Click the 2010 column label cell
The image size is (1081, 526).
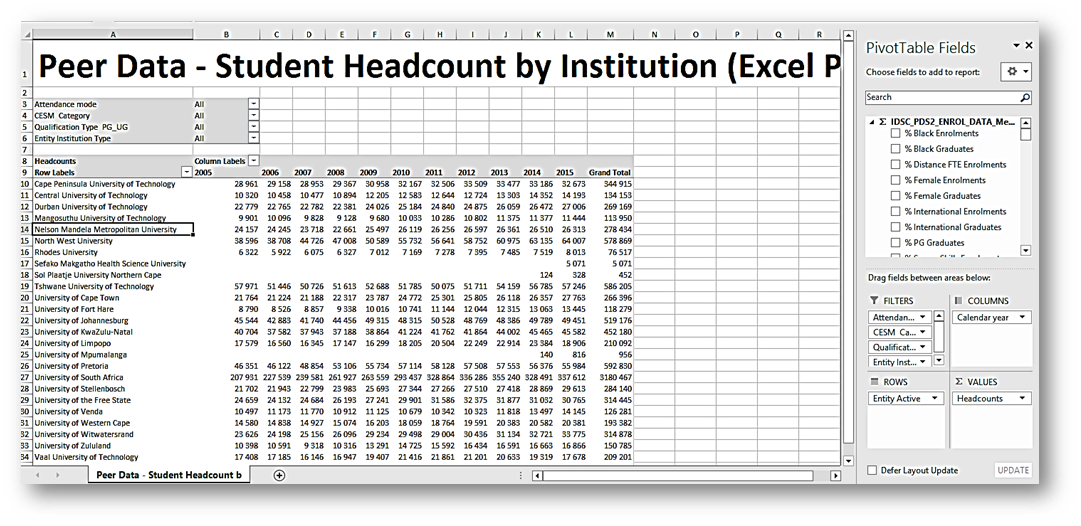coord(407,172)
